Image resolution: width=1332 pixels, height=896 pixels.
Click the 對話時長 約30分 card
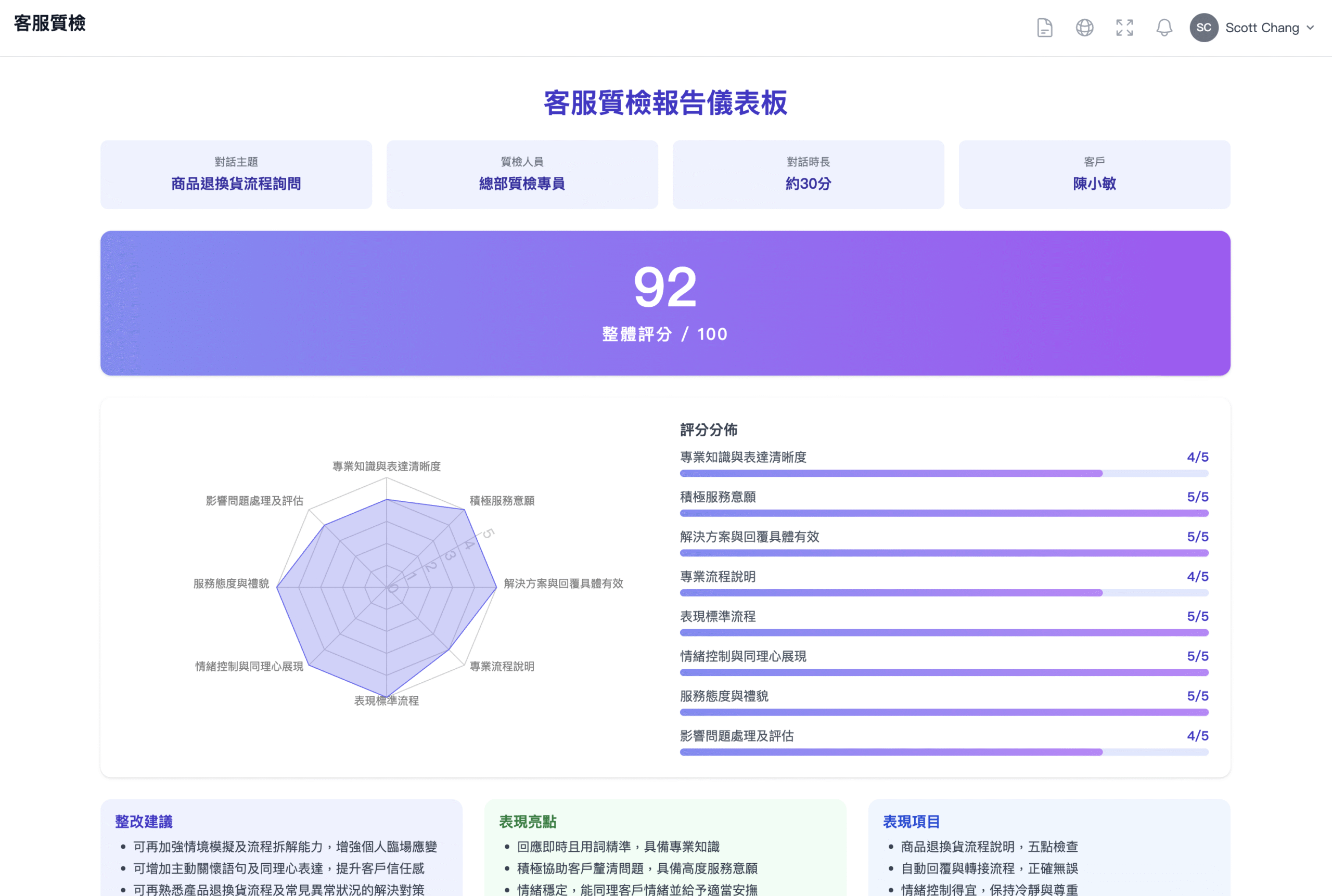pos(808,174)
